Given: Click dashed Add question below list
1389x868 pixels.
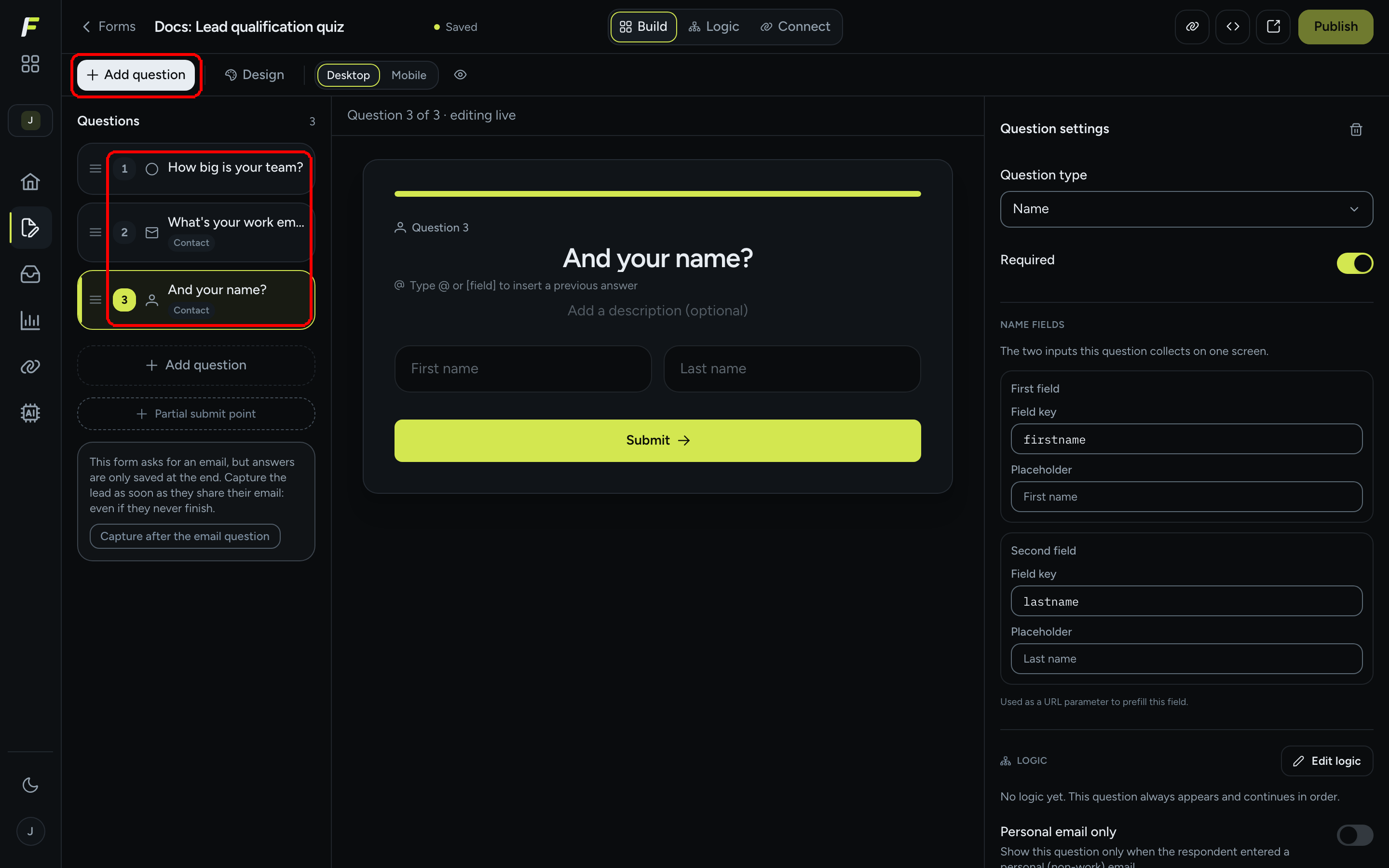Looking at the screenshot, I should (196, 365).
